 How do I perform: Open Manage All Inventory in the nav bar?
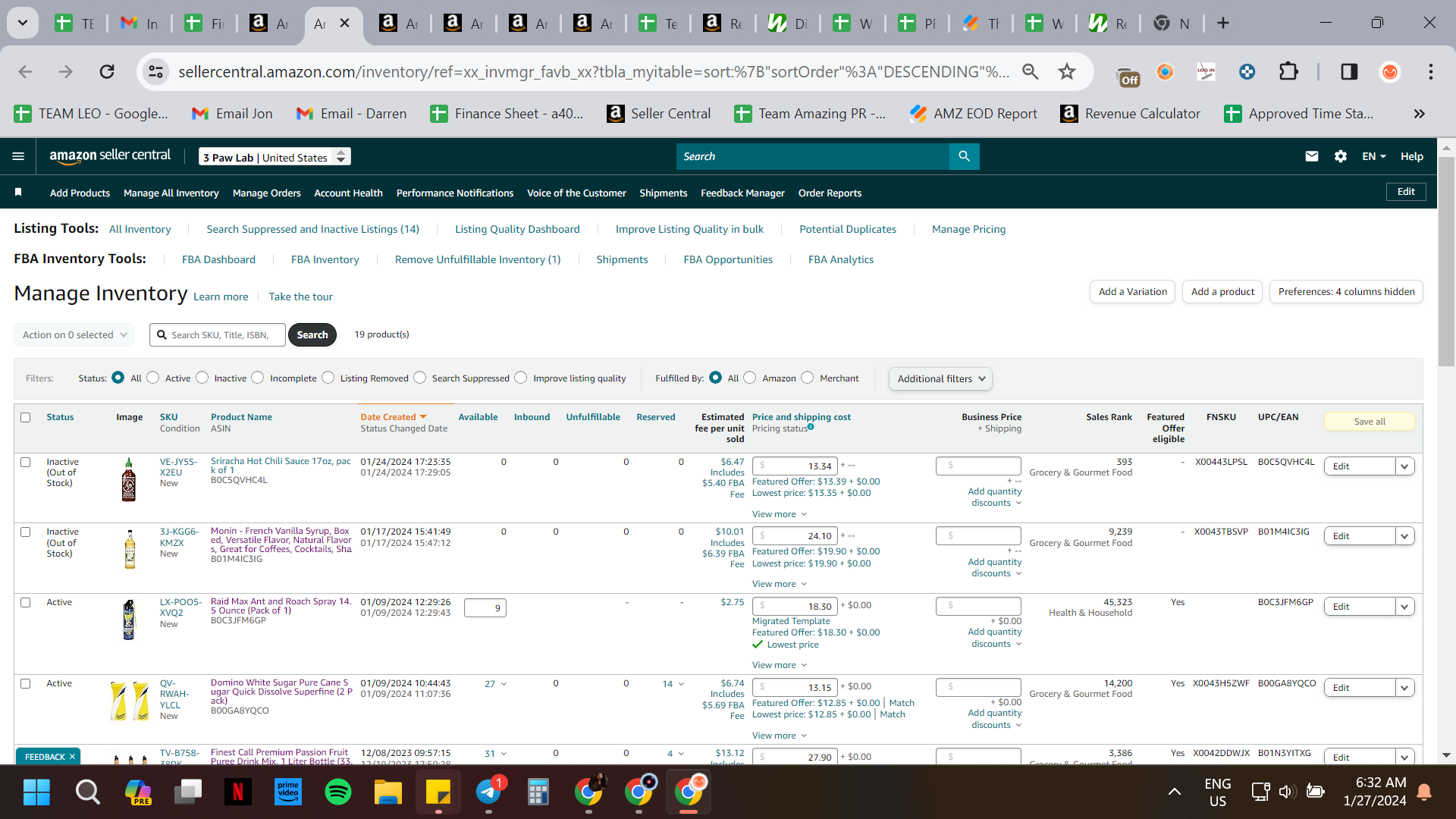coord(171,193)
